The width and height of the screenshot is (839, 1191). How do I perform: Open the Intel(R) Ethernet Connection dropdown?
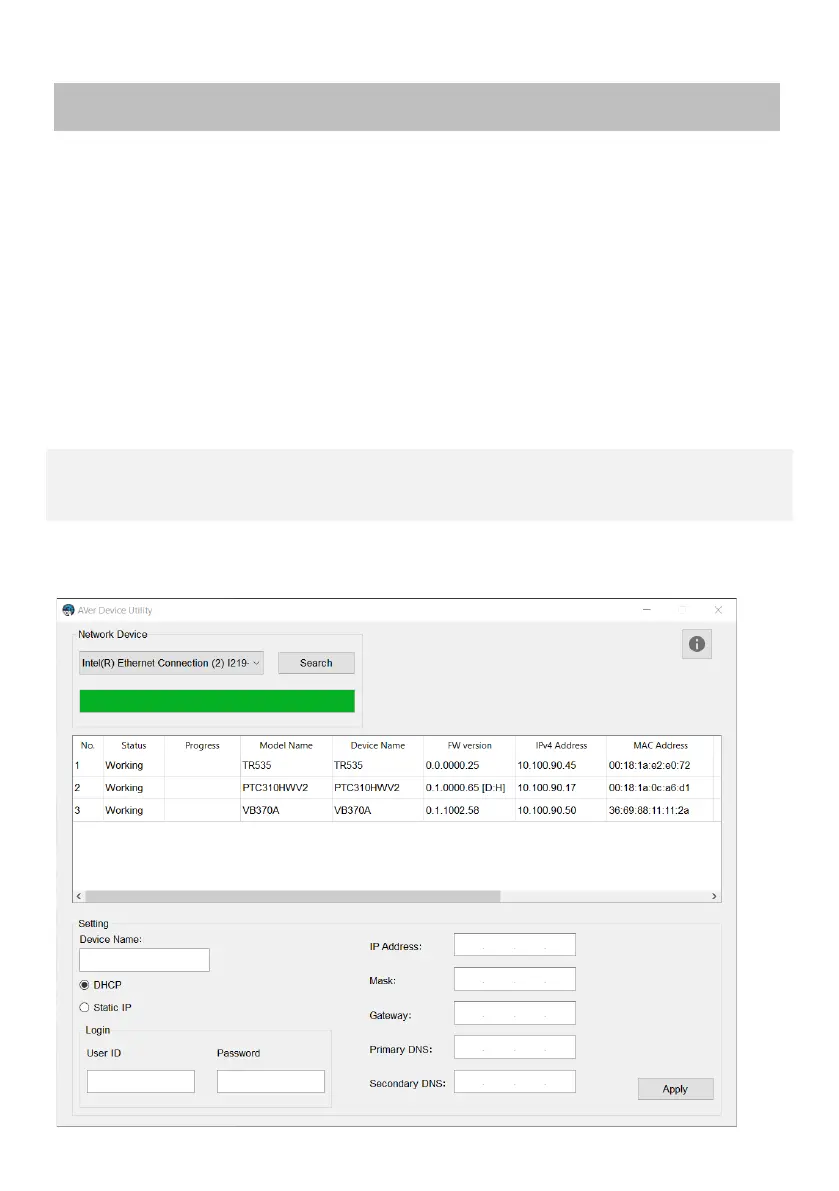click(171, 663)
